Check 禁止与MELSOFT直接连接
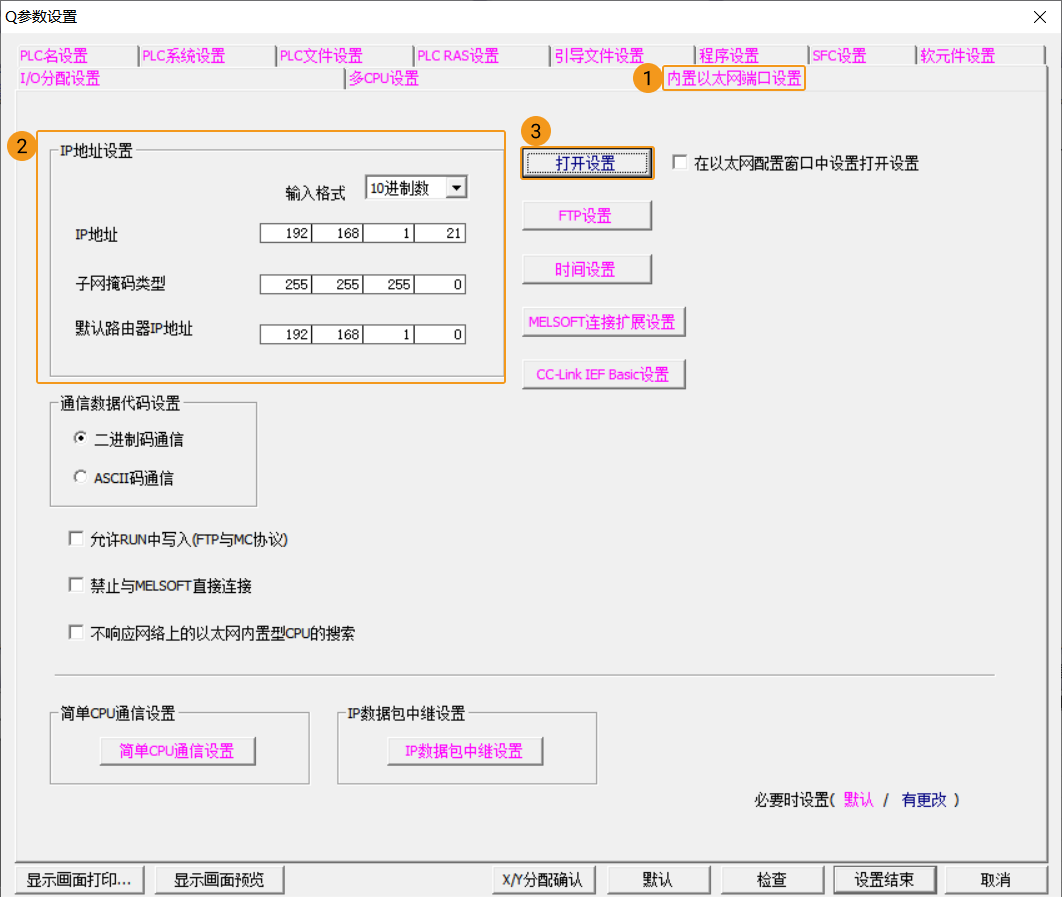Viewport: 1062px width, 897px height. pyautogui.click(x=76, y=585)
